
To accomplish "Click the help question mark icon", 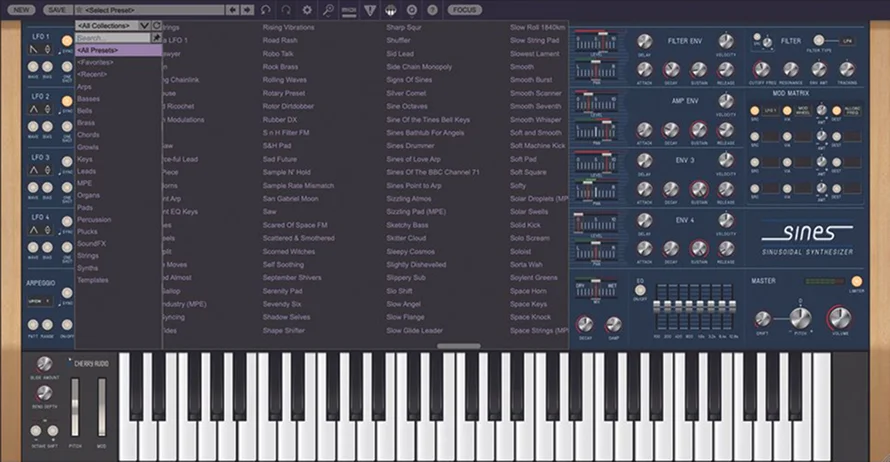I will coord(431,10).
